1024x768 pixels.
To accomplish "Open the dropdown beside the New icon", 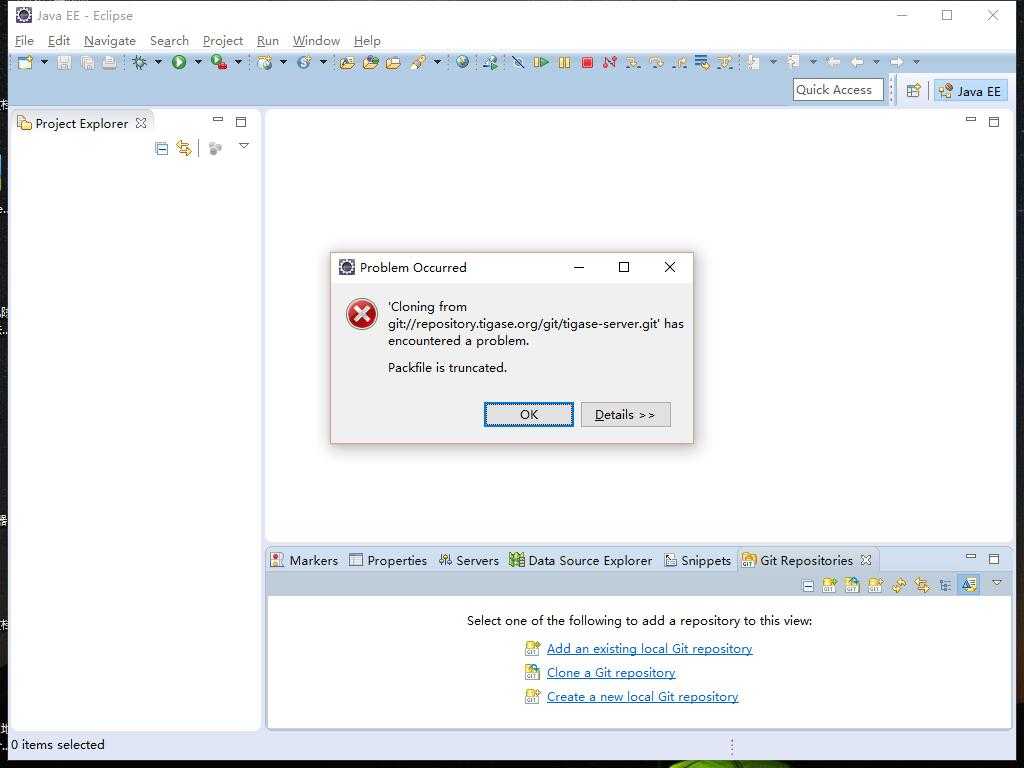I will [x=44, y=62].
